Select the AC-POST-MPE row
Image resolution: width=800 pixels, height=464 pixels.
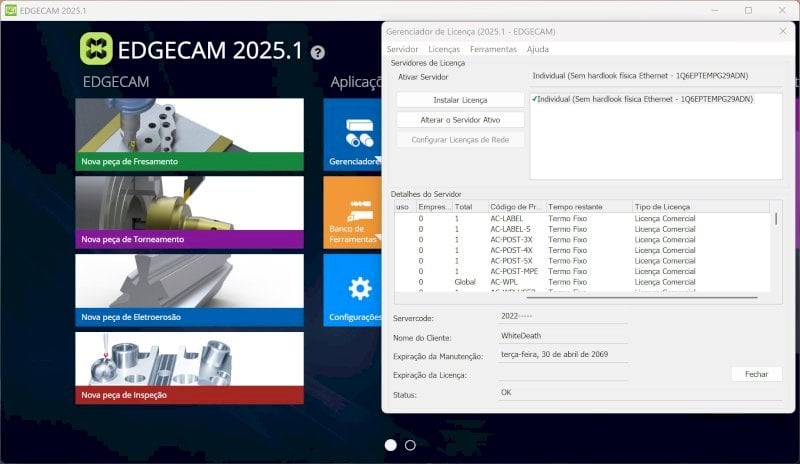[582, 272]
